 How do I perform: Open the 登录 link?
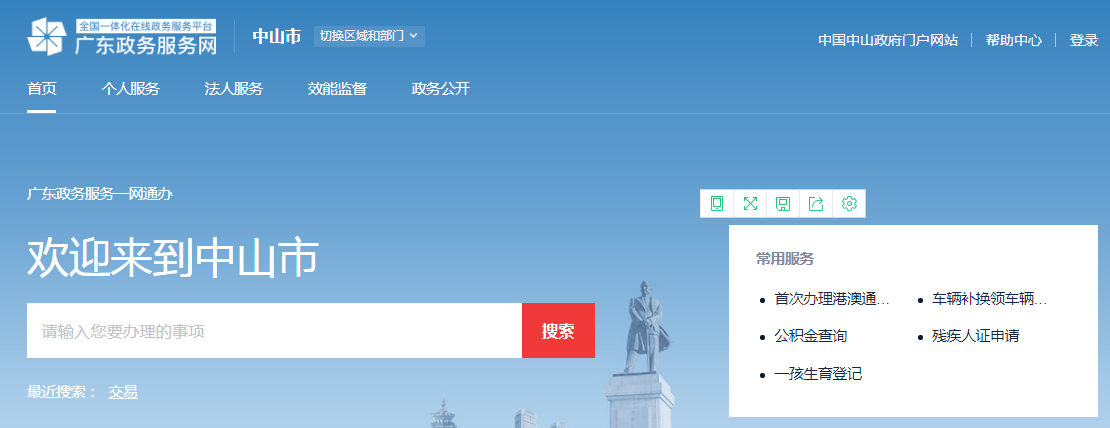(x=1084, y=41)
